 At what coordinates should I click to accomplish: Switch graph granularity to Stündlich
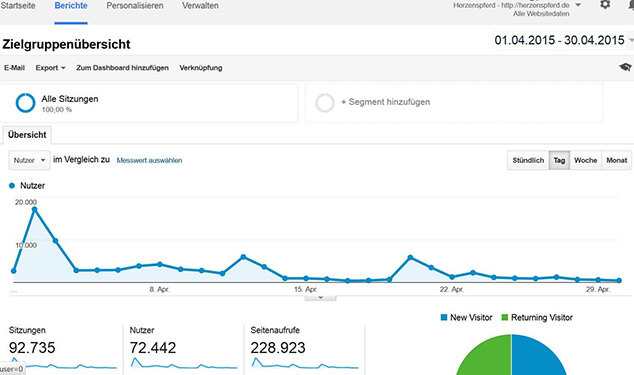[528, 160]
